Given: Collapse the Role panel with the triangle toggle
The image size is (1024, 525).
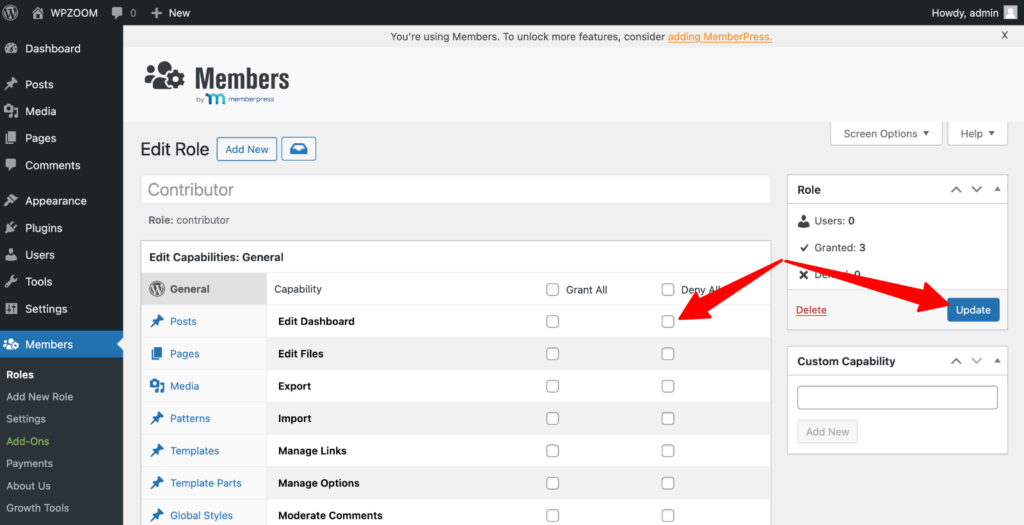Looking at the screenshot, I should pos(997,189).
